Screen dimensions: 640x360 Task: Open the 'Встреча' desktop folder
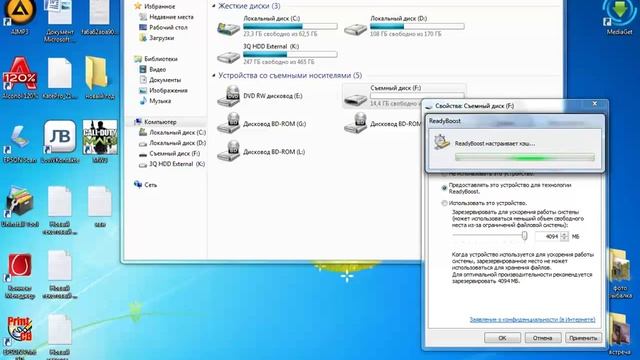(x=620, y=333)
